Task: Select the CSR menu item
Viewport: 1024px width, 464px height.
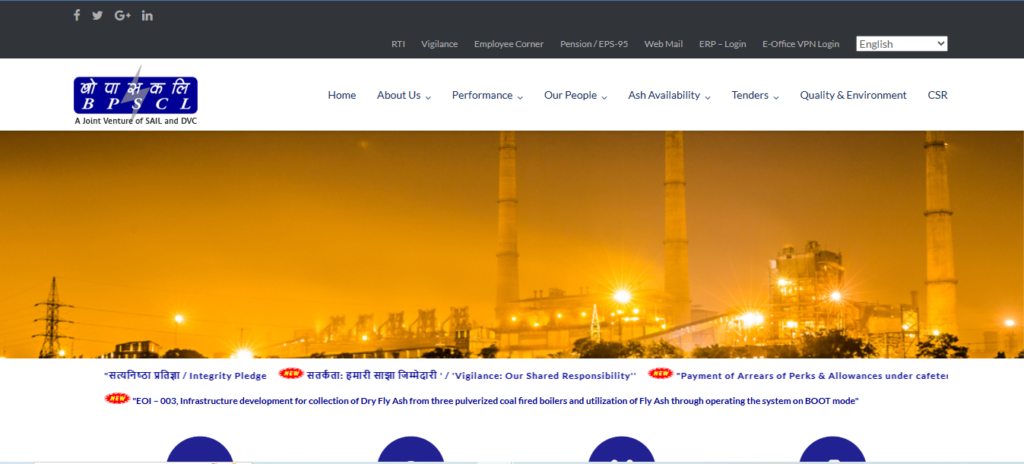Action: (x=937, y=95)
